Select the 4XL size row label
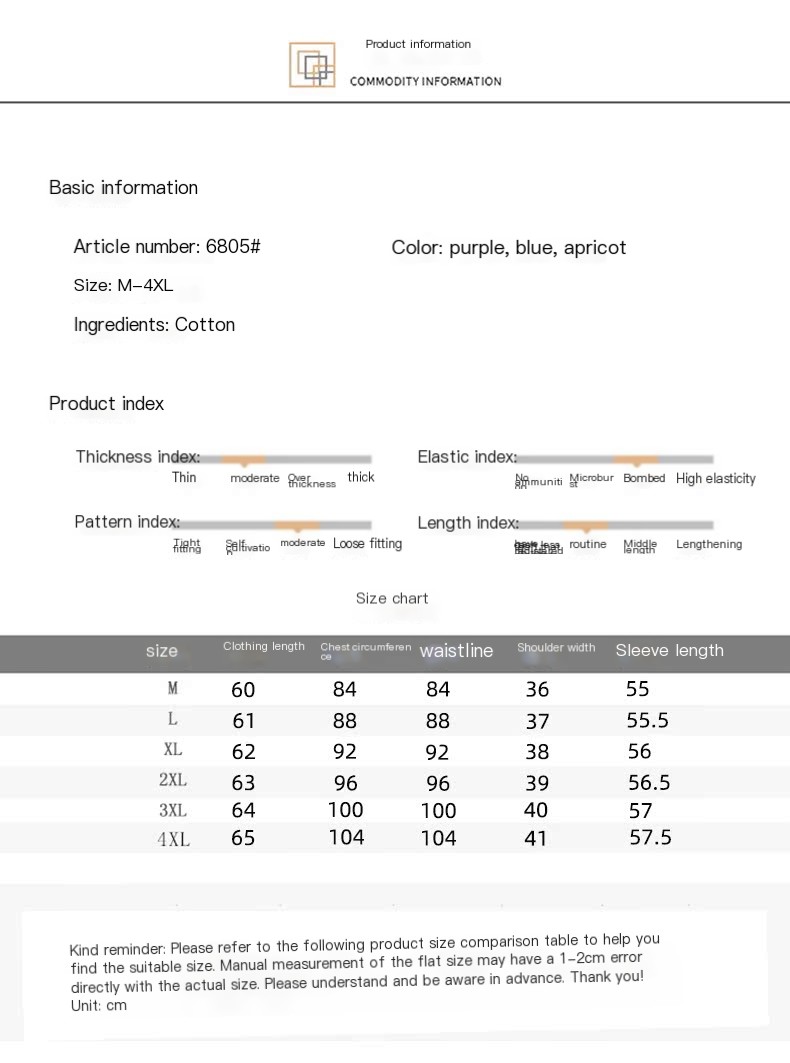This screenshot has width=790, height=1063. [x=174, y=840]
